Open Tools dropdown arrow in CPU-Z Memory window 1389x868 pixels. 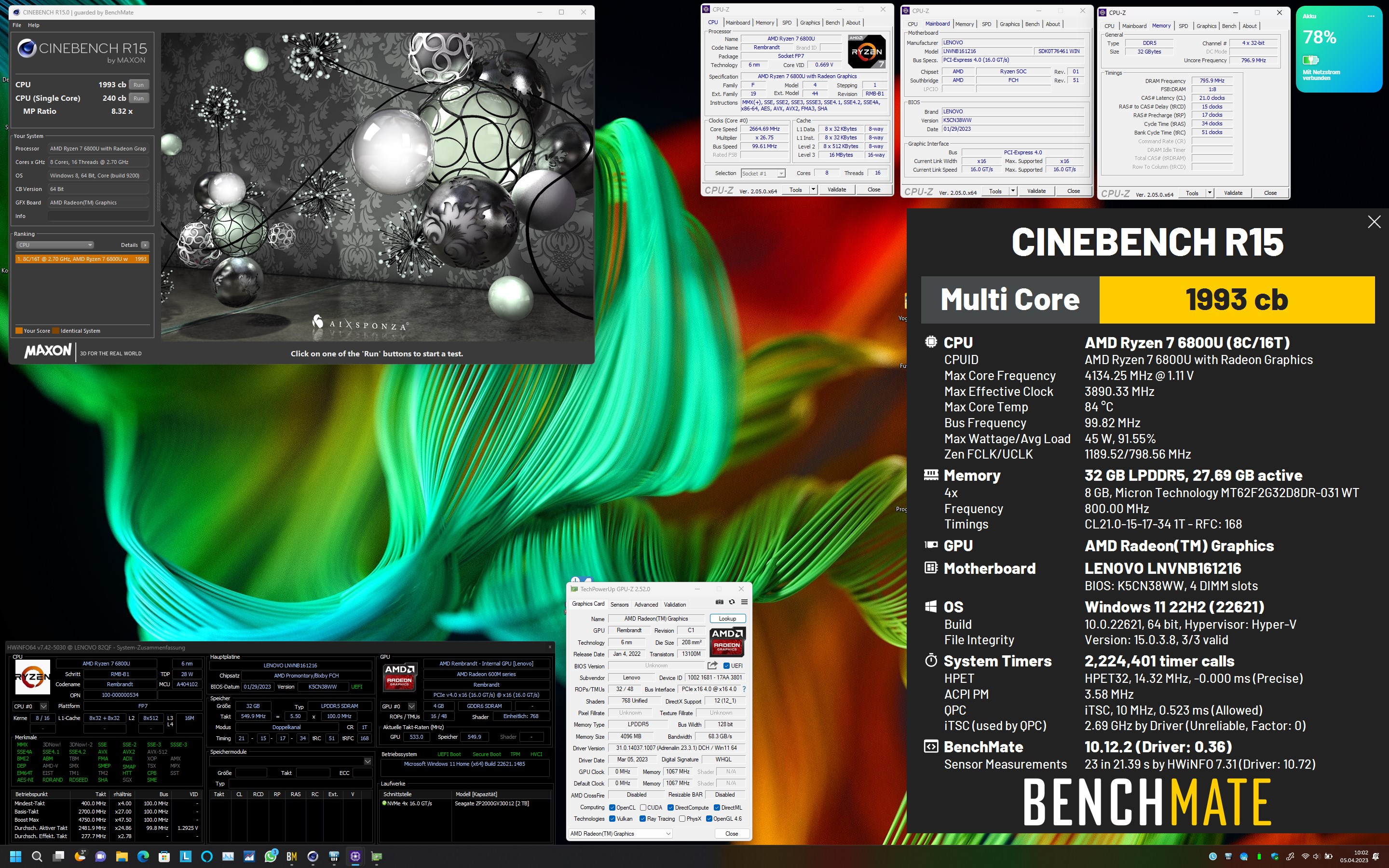pos(1210,193)
